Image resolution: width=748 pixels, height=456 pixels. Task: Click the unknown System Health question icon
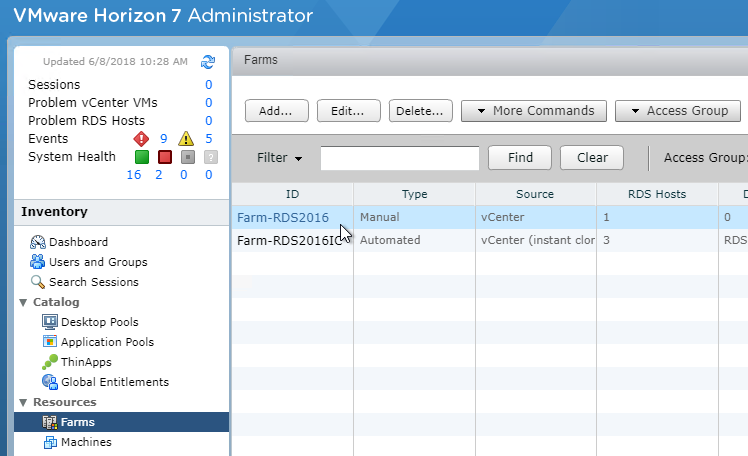(x=211, y=157)
